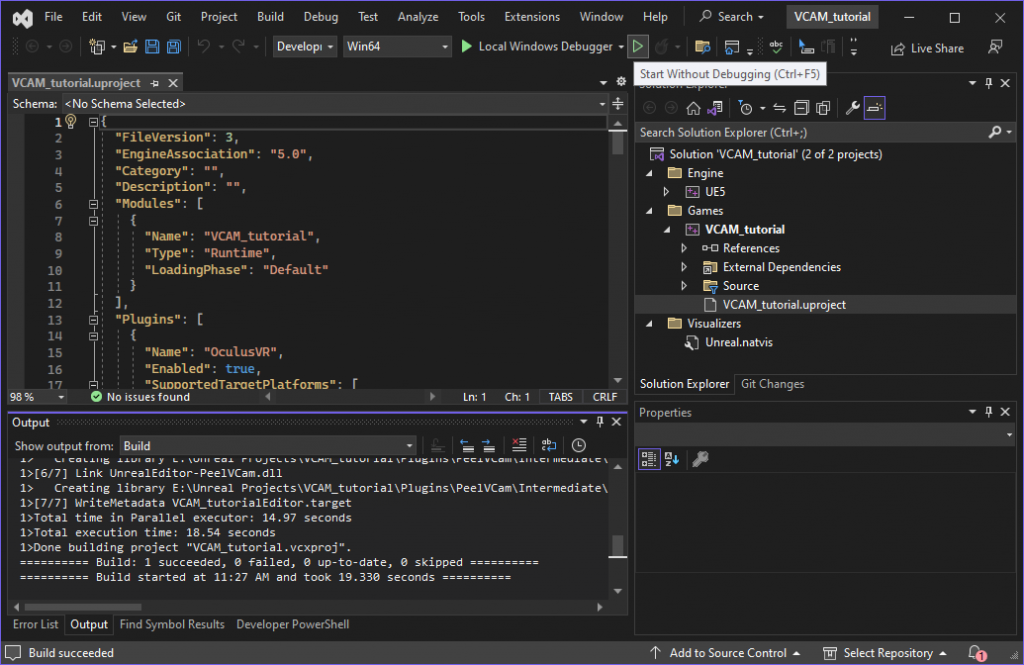Clear all text in the Output window
Screen dimensions: 1024x665
click(519, 446)
